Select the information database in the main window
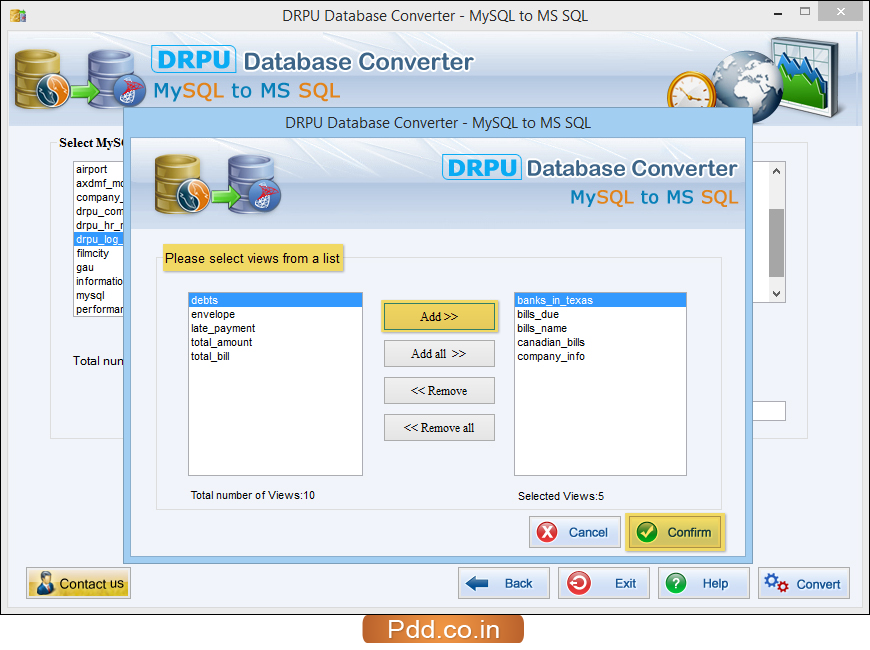The height and width of the screenshot is (650, 870). tap(98, 281)
